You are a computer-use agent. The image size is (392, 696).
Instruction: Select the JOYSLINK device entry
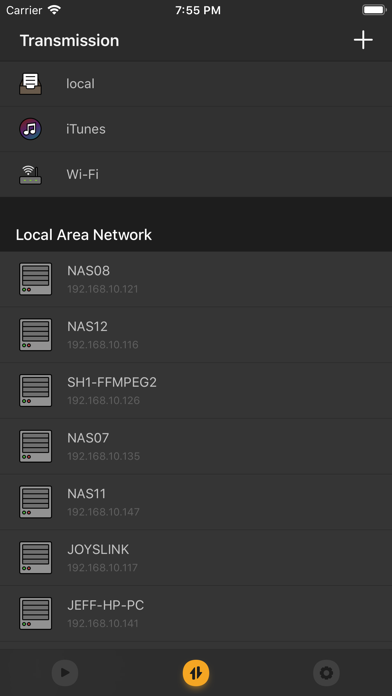(x=196, y=558)
